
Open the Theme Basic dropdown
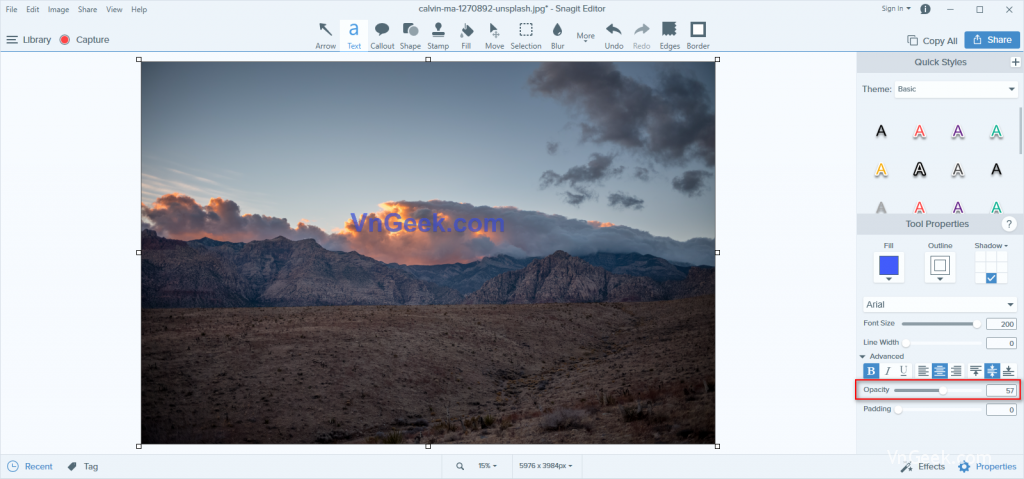[956, 89]
